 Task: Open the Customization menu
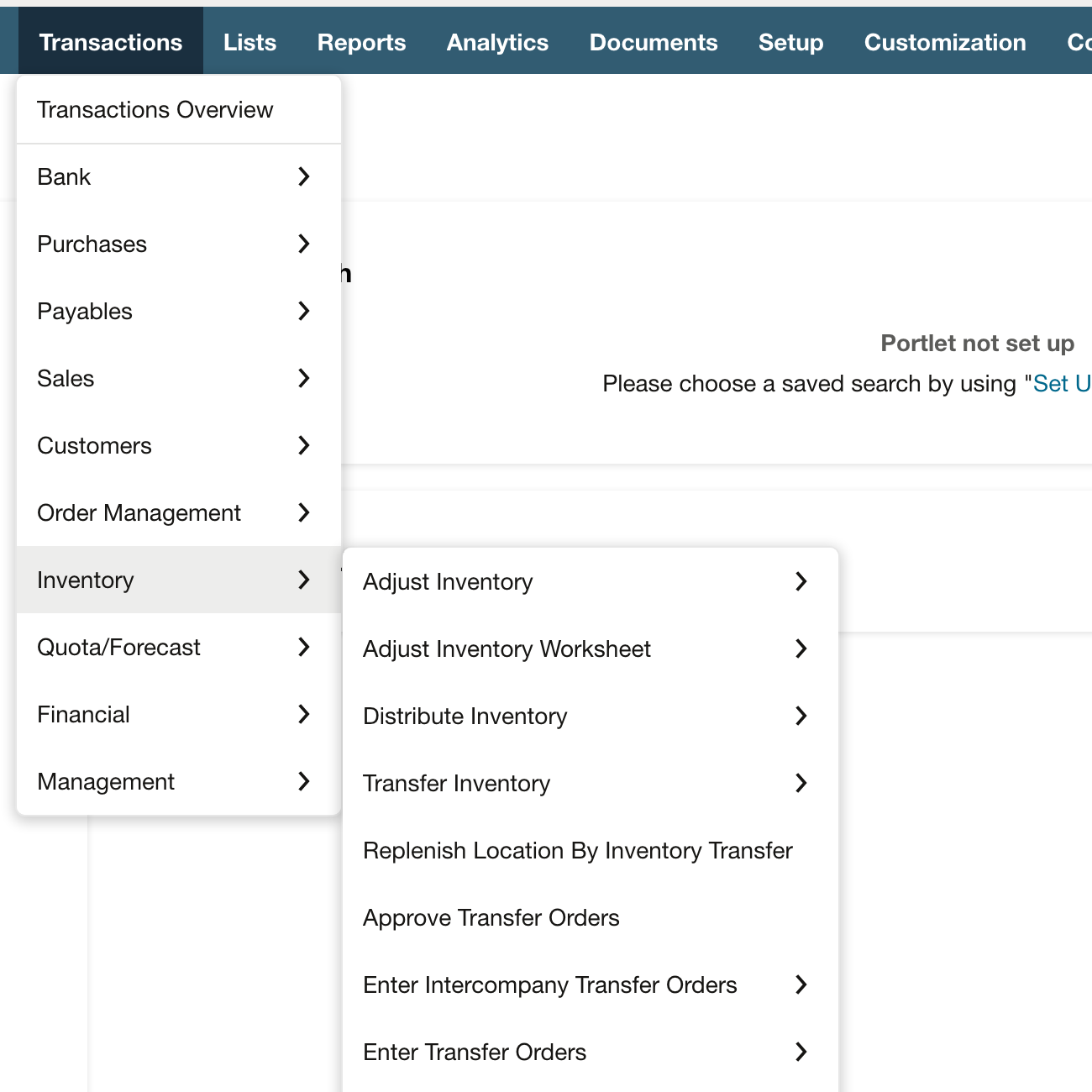pyautogui.click(x=945, y=42)
